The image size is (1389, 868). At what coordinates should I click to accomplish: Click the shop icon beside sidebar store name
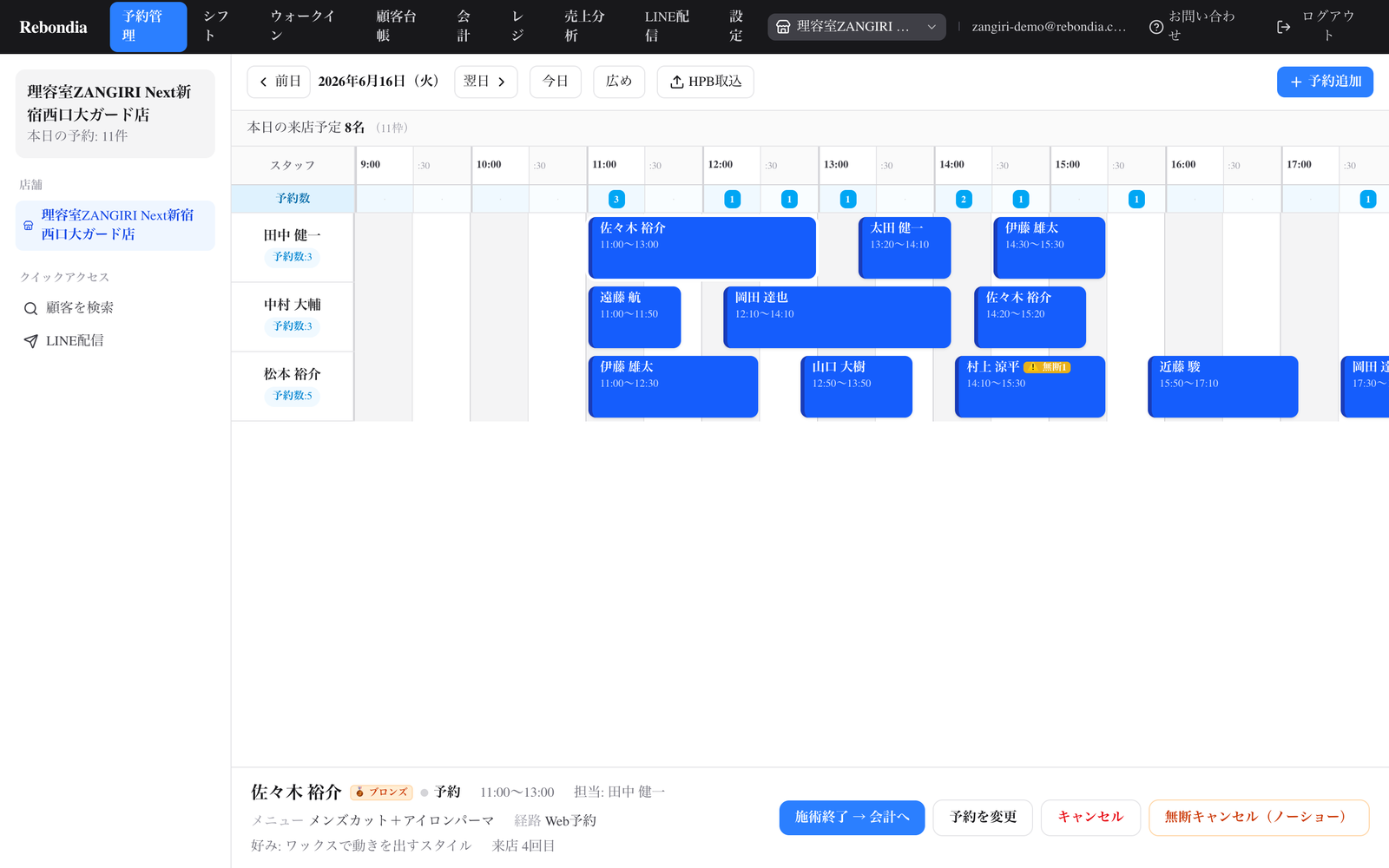coord(28,225)
